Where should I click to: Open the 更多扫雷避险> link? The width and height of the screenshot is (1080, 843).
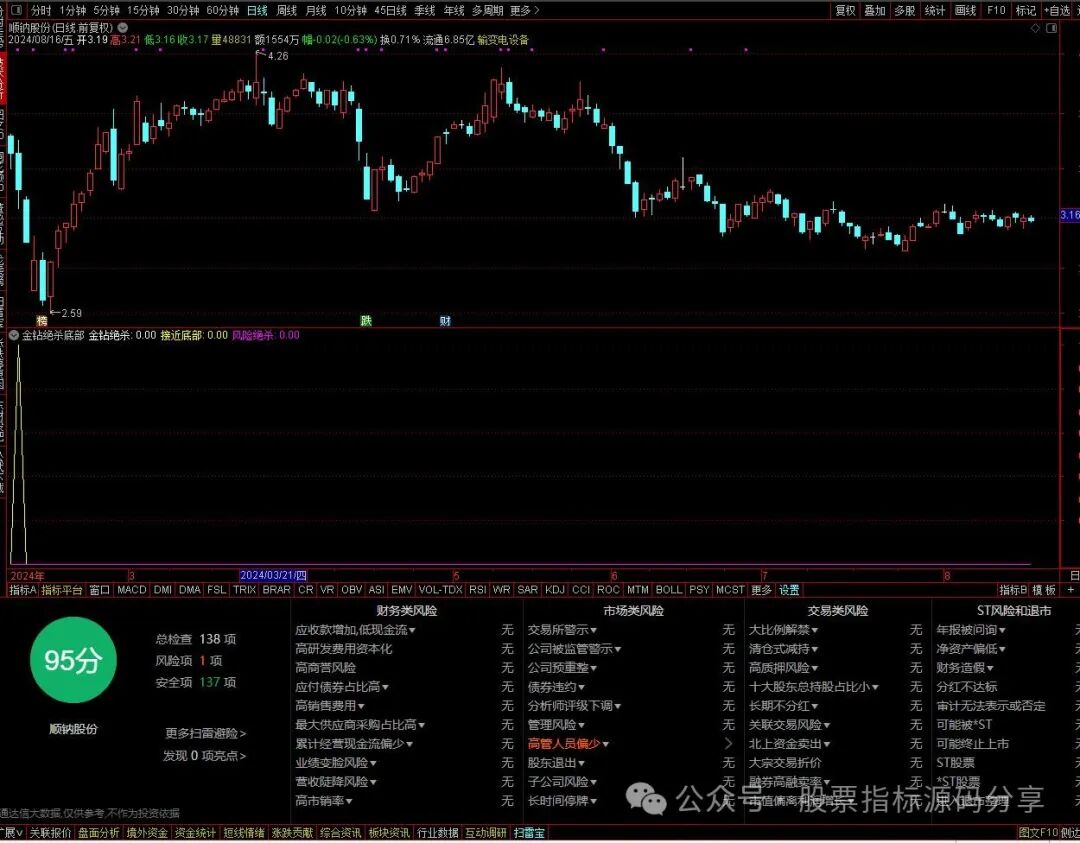205,733
